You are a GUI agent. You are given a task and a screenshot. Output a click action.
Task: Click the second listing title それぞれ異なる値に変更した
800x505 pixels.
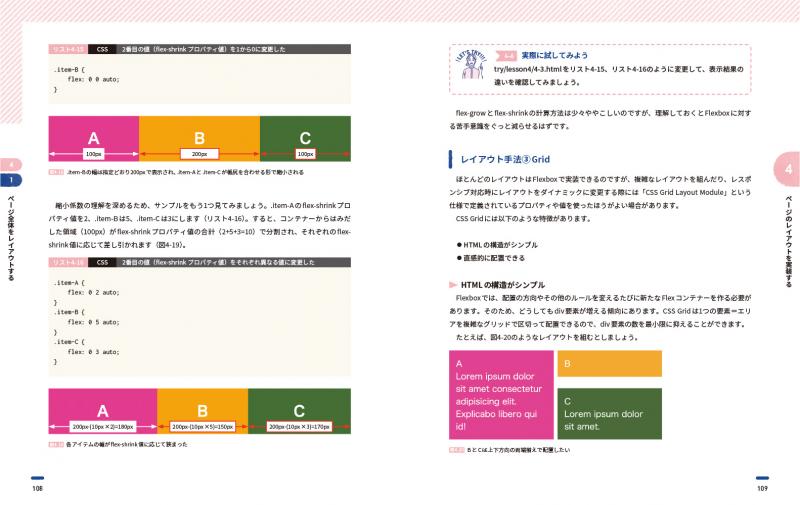[218, 262]
